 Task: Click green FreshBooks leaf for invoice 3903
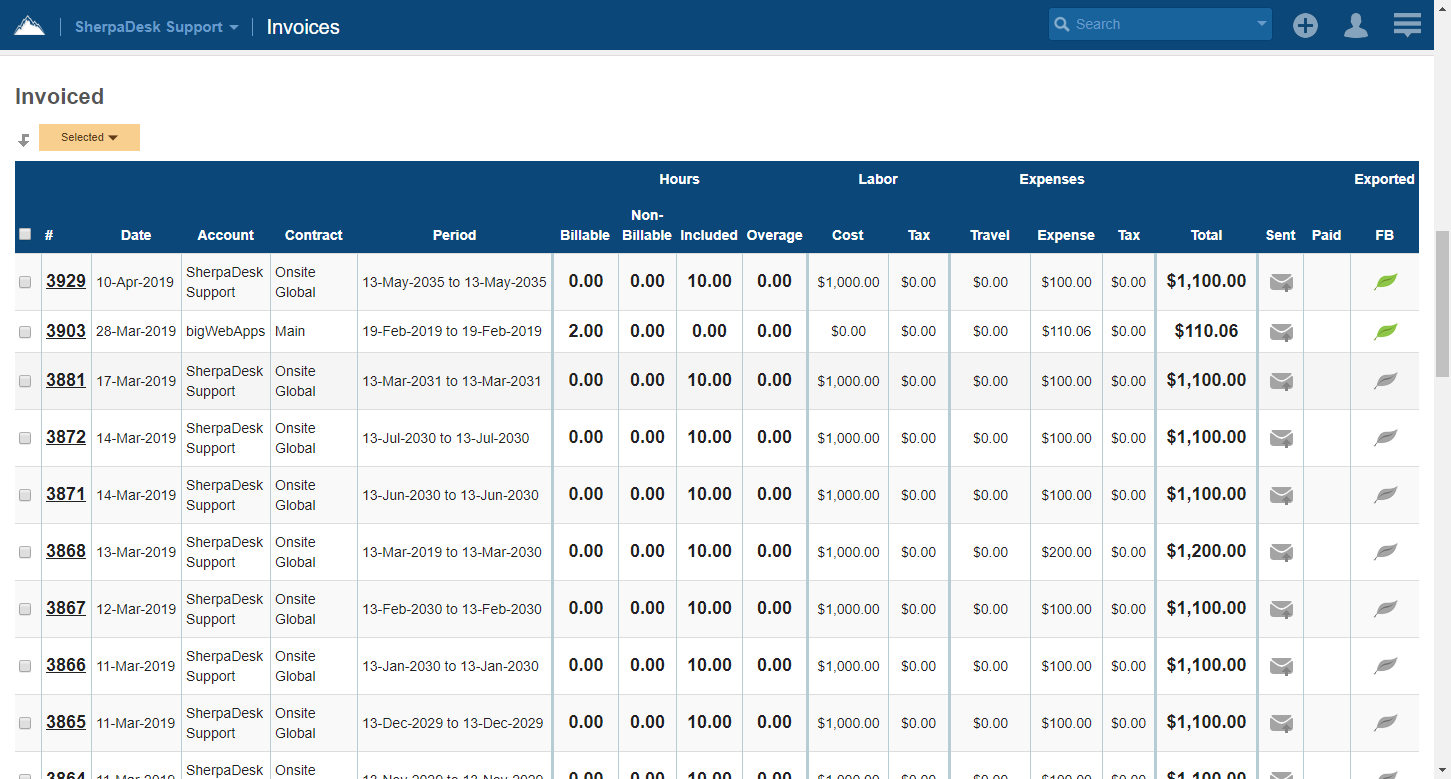click(1385, 331)
